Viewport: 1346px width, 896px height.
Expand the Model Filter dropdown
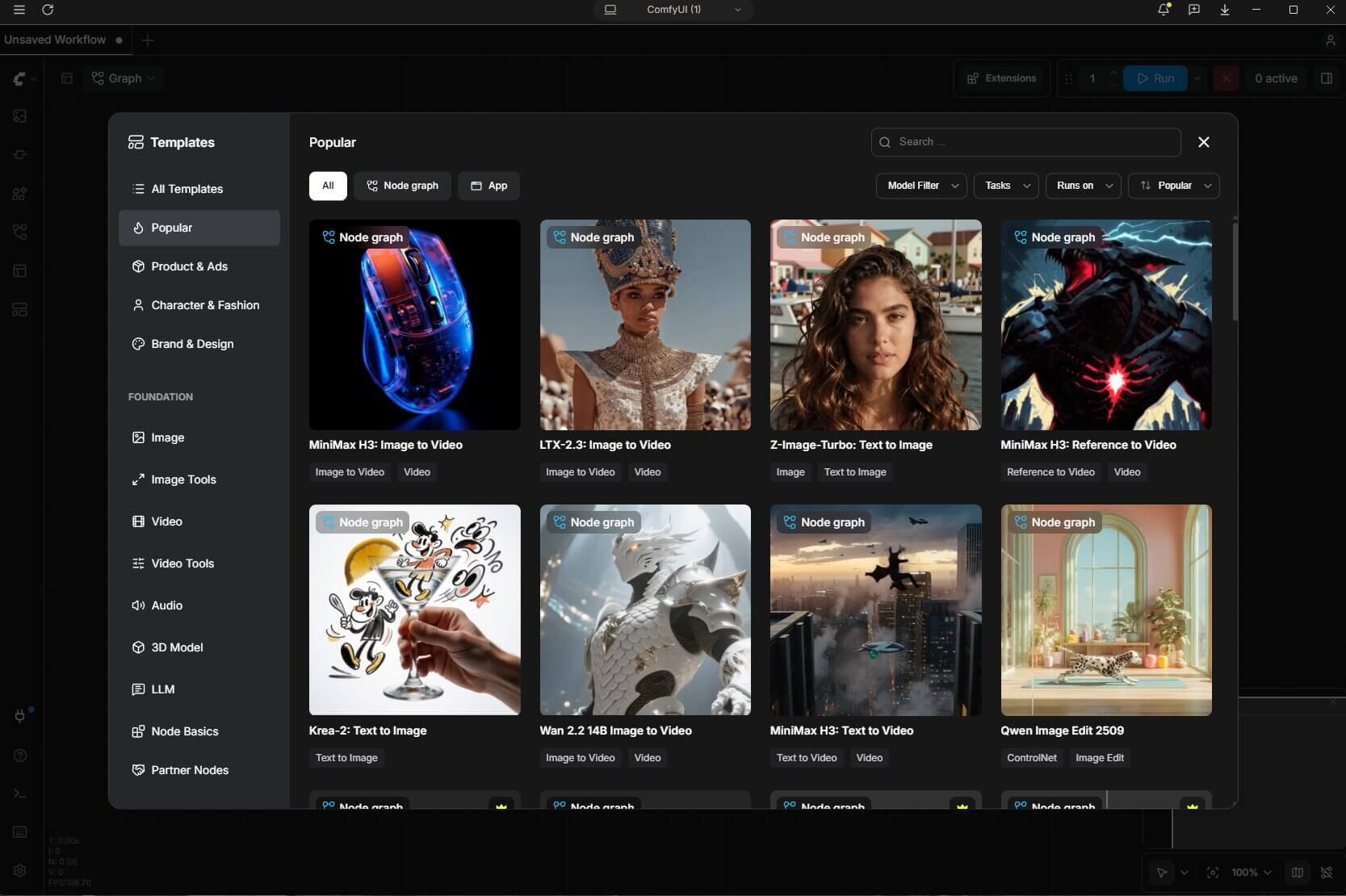[x=921, y=186]
